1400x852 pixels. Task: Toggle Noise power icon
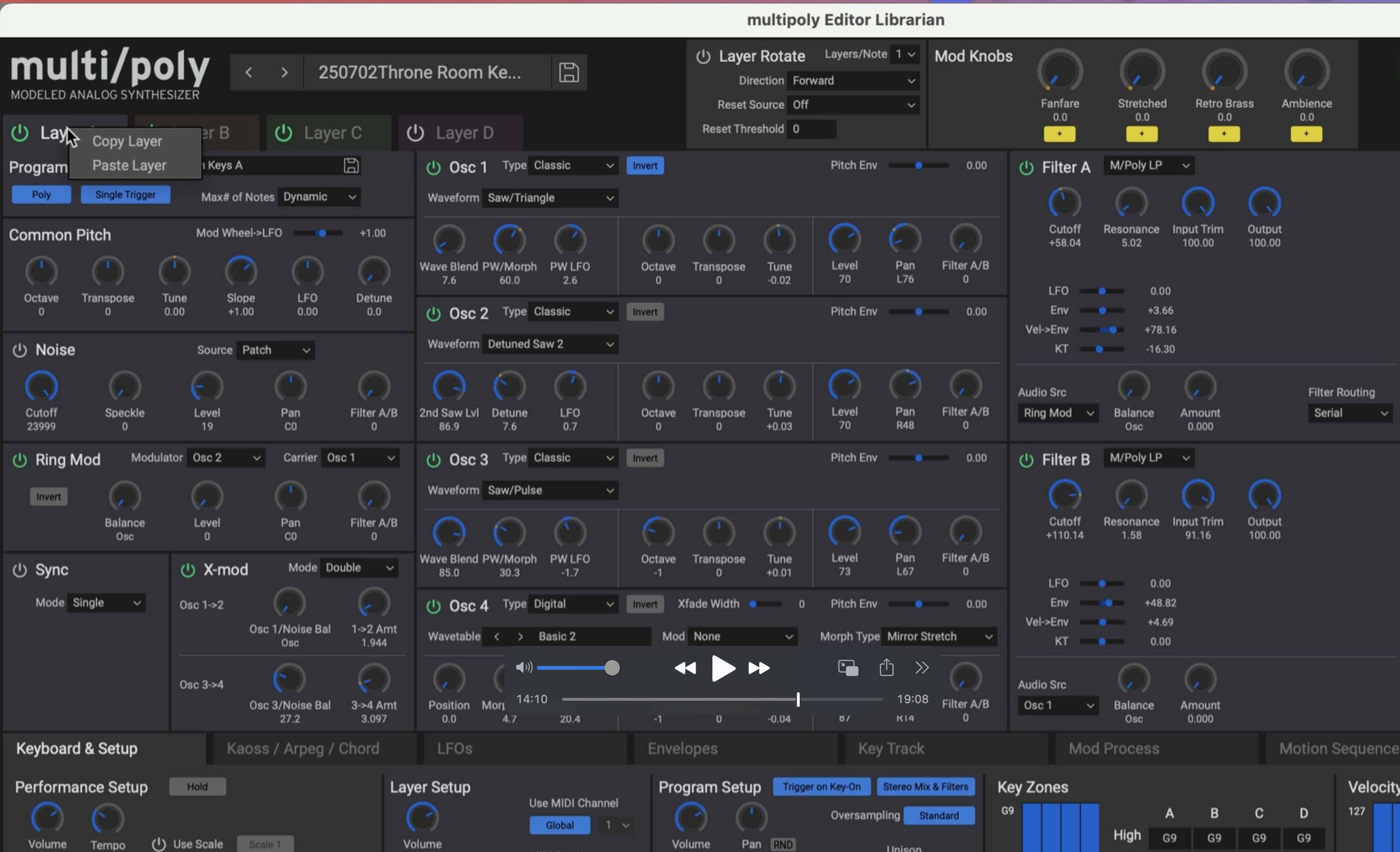tap(20, 350)
